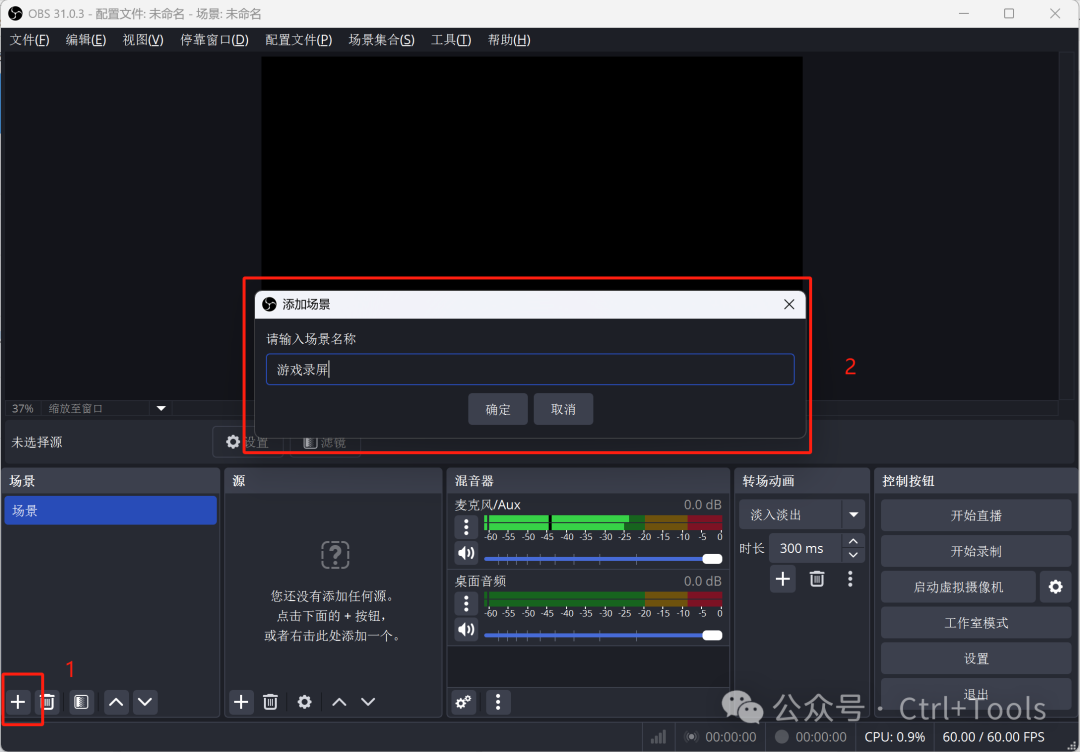
Task: Expand the preview zoom scale dropdown arrow
Action: 160,408
